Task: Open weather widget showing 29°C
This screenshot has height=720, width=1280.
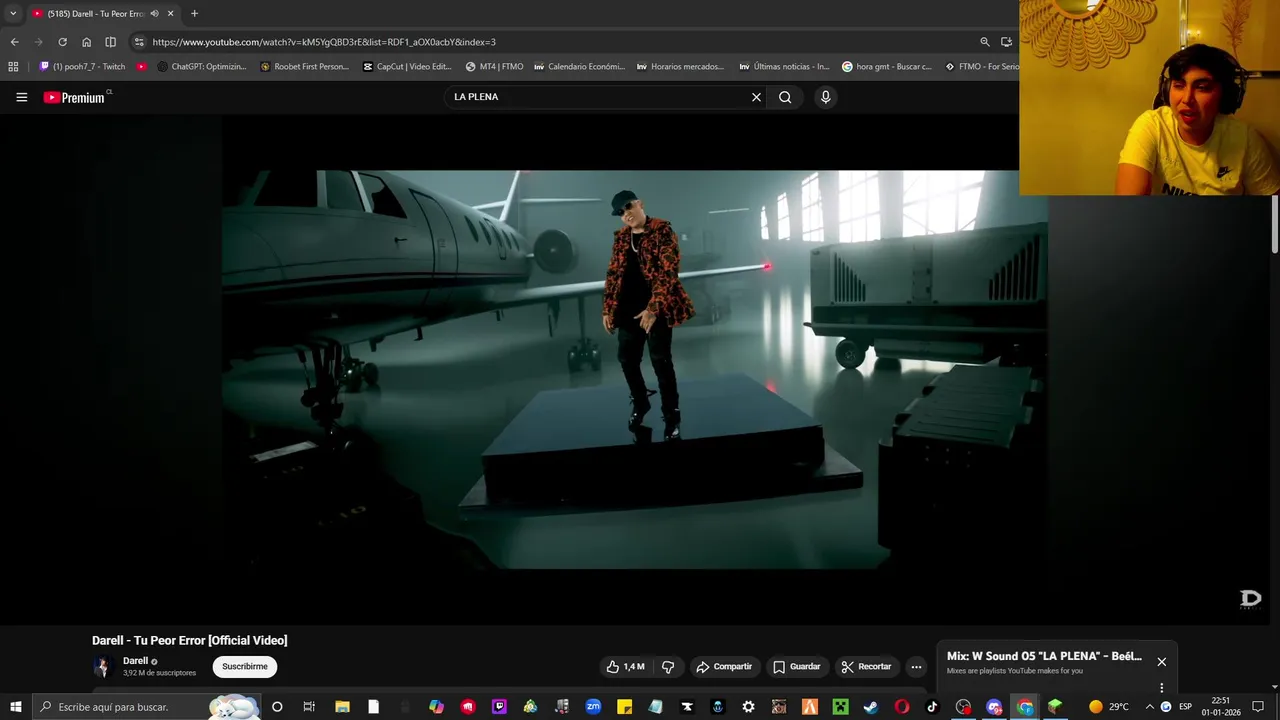Action: click(1109, 707)
